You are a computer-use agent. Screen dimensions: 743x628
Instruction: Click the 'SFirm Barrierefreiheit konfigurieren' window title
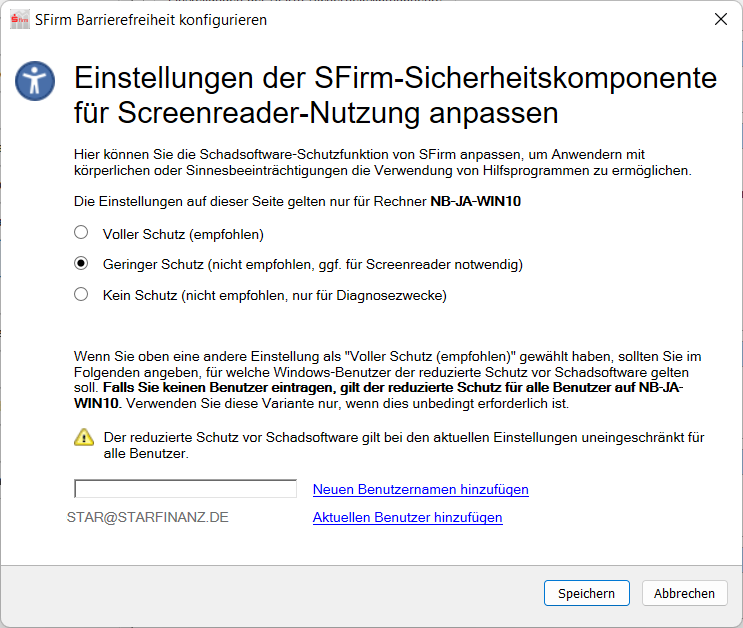151,20
